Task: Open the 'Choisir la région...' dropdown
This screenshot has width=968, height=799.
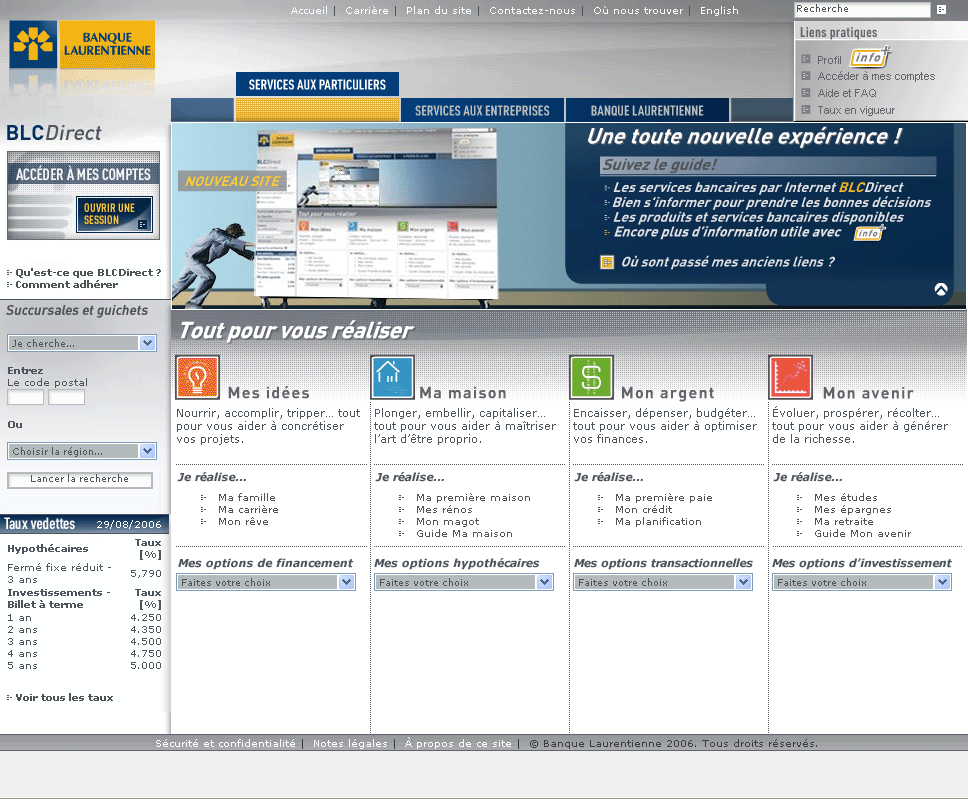Action: 82,451
